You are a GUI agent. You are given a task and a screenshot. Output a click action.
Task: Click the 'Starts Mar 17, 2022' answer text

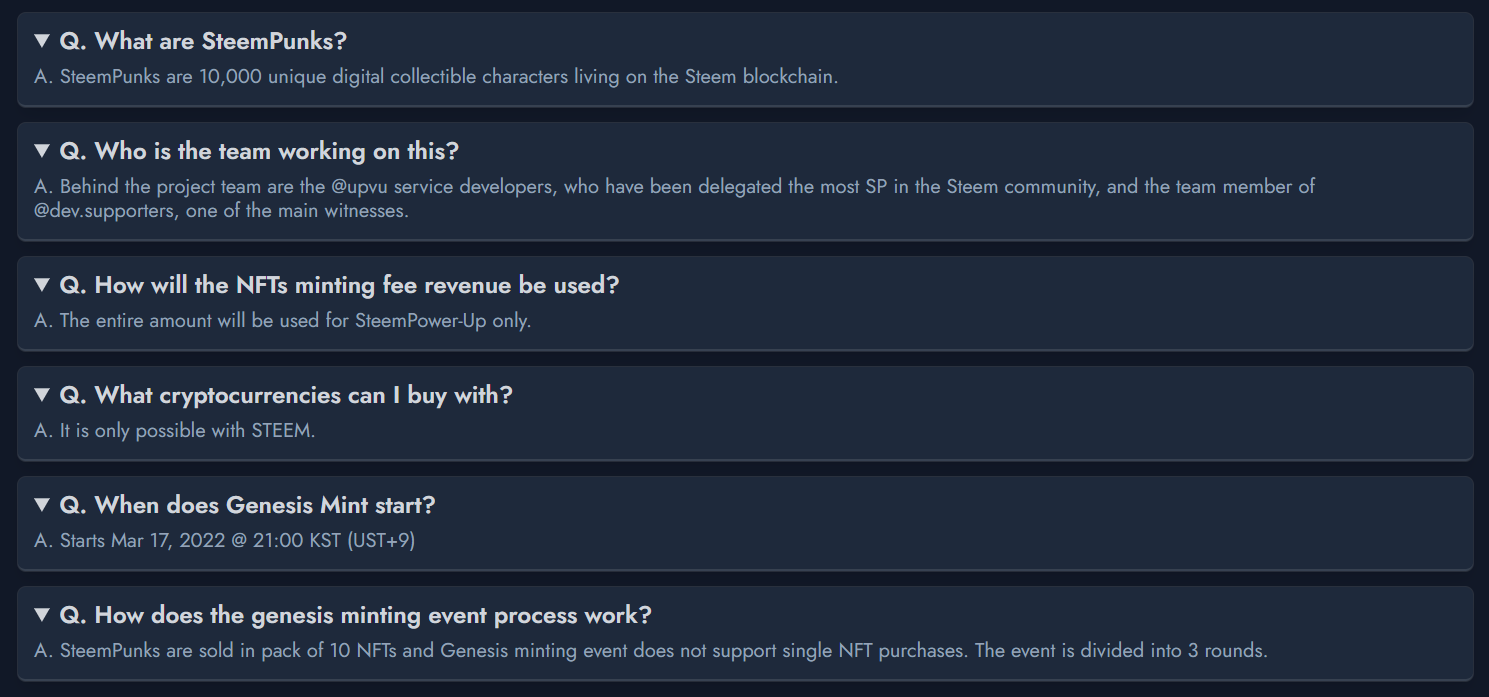(x=224, y=541)
